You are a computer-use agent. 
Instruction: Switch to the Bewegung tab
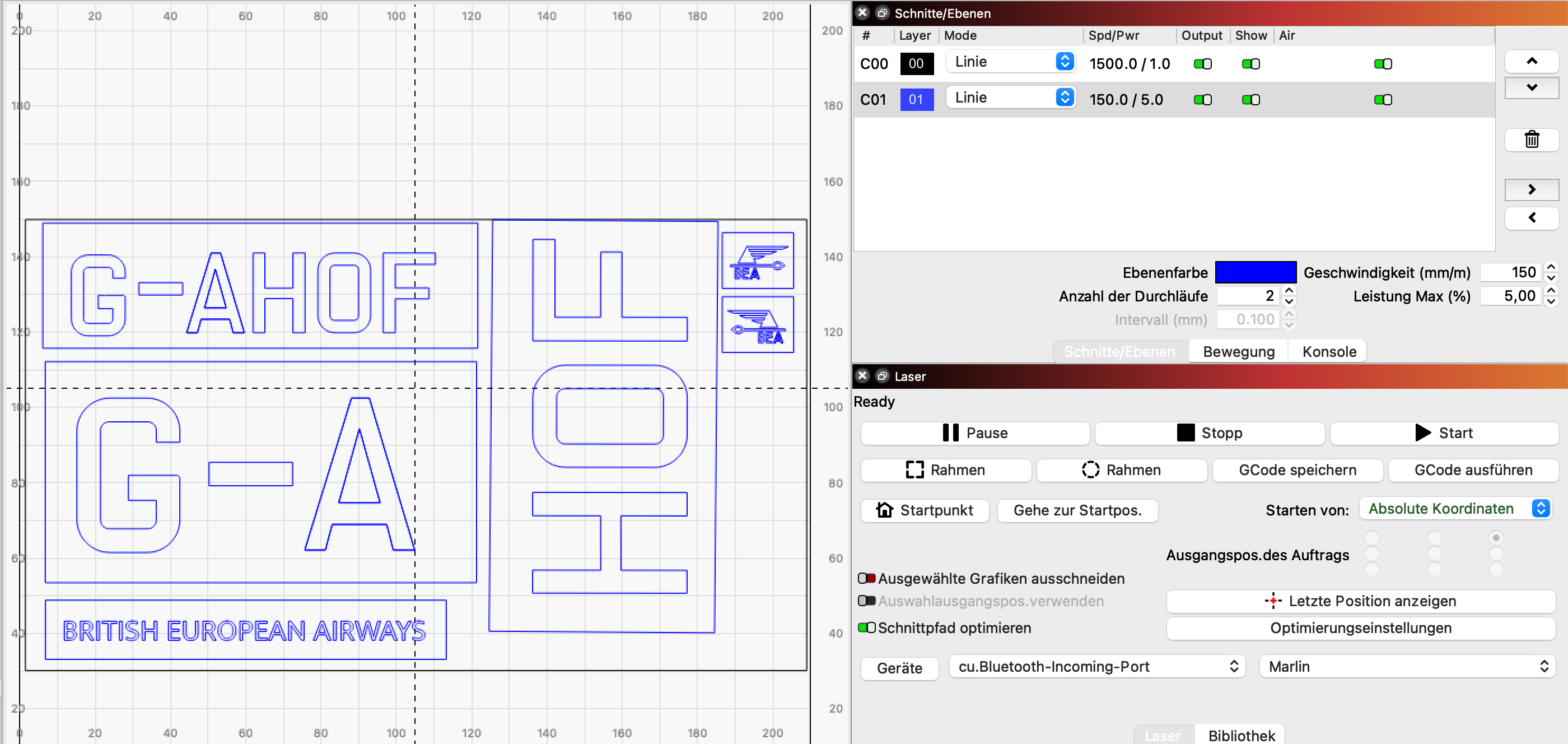coord(1239,351)
